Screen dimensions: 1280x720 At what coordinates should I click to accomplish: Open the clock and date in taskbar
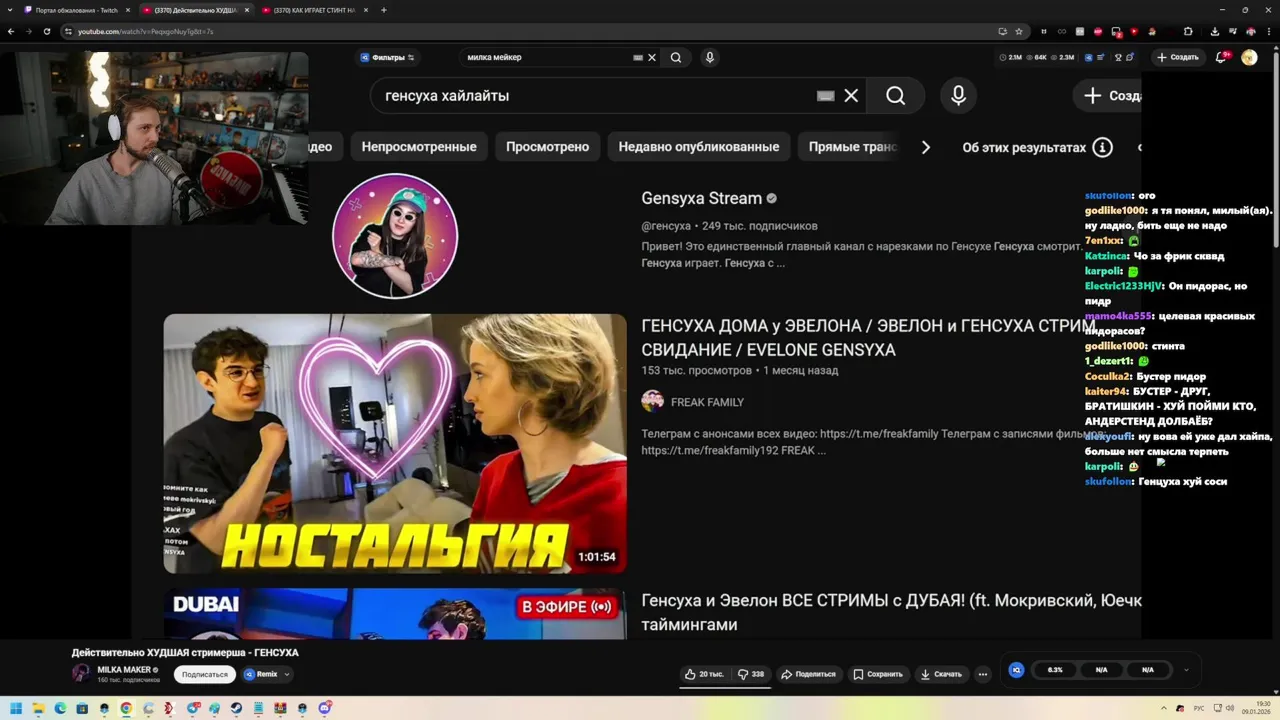coord(1255,708)
